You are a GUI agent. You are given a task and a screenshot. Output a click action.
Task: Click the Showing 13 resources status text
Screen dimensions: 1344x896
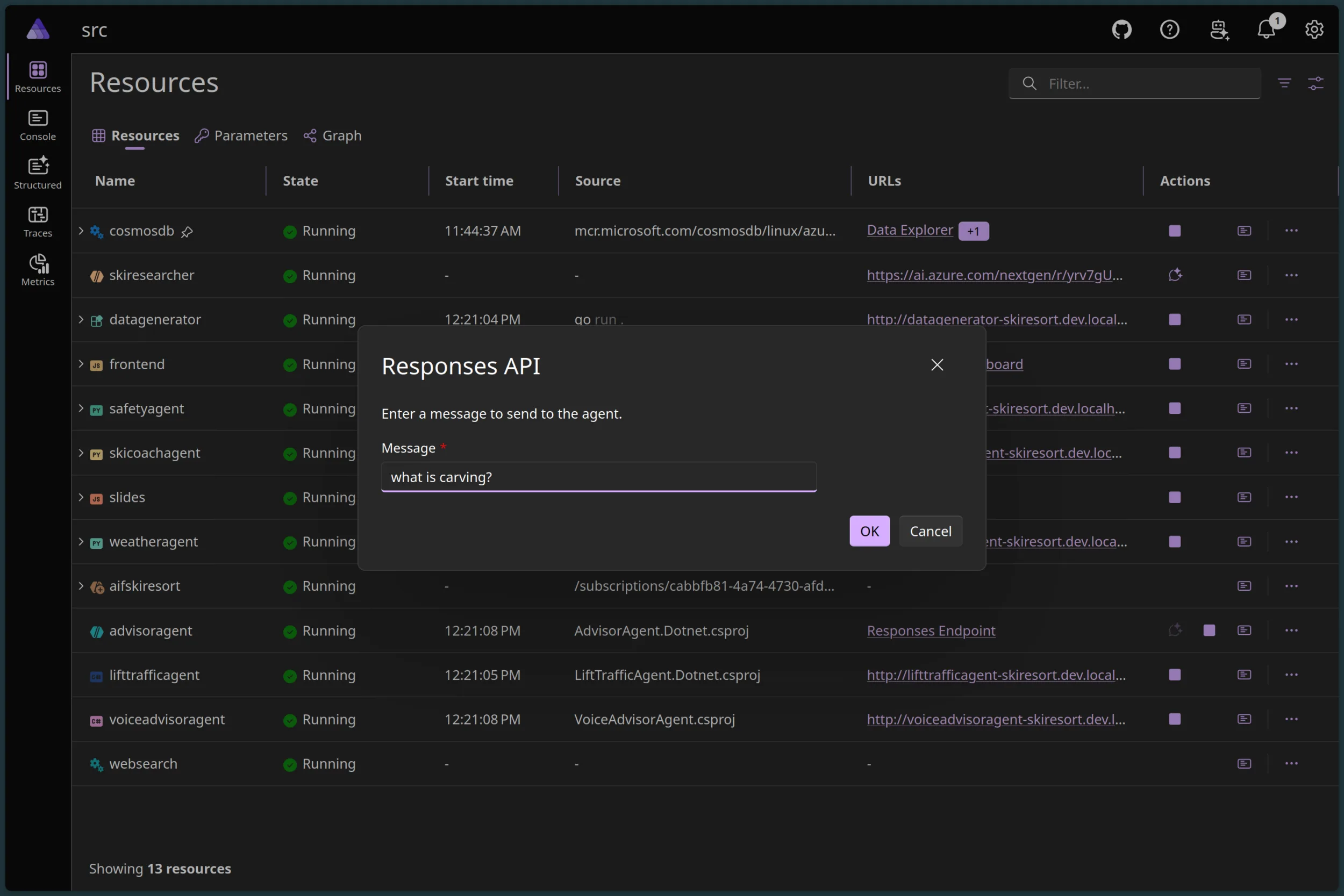click(x=160, y=869)
